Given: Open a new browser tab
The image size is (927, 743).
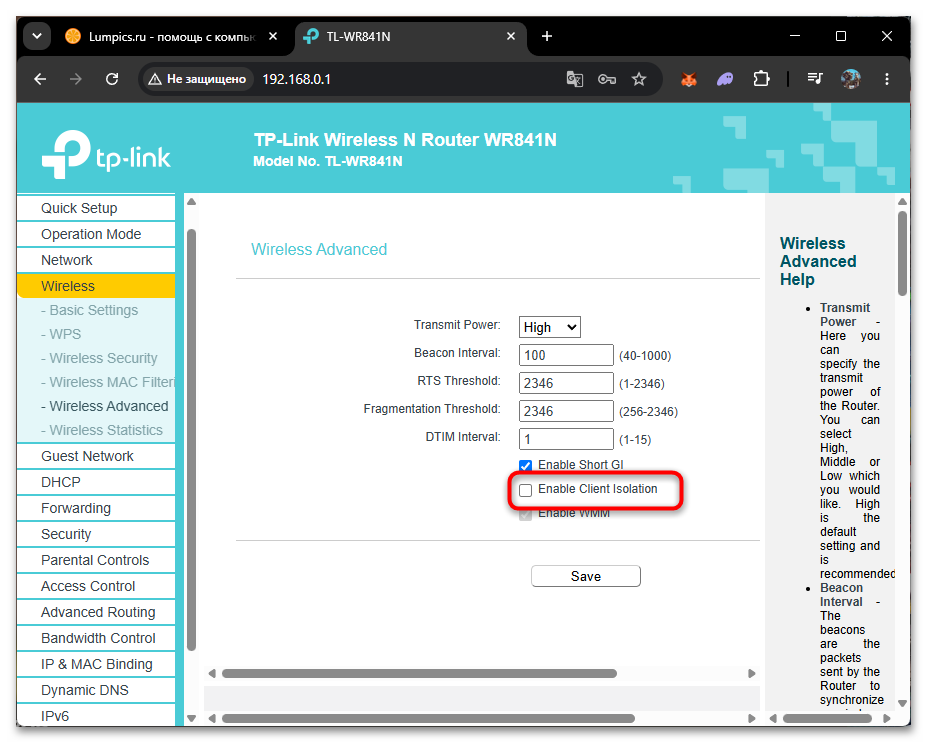Looking at the screenshot, I should point(547,37).
